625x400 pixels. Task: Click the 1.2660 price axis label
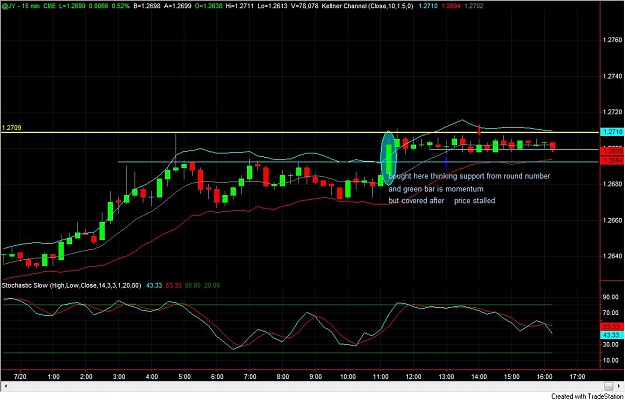(611, 220)
